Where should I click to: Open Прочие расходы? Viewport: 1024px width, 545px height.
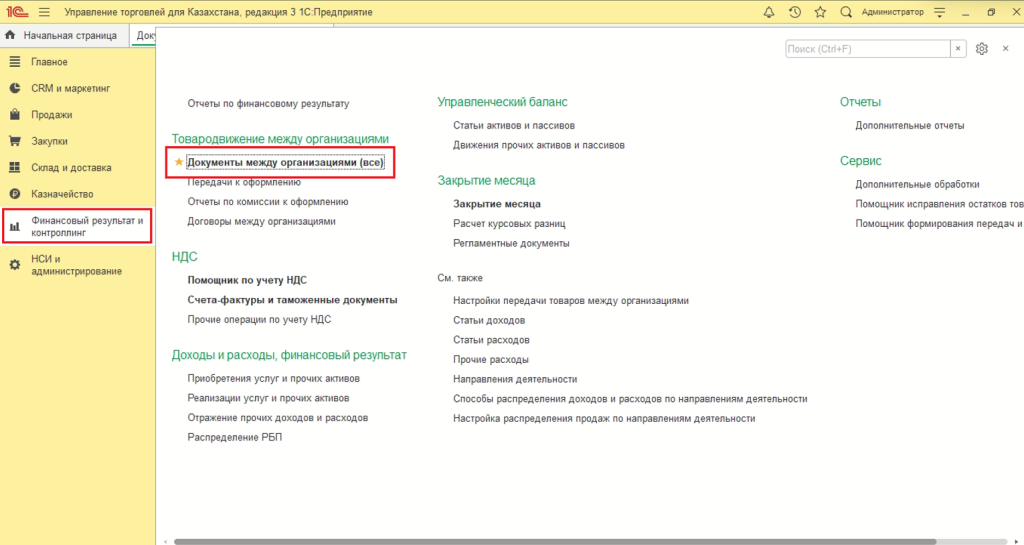(491, 360)
